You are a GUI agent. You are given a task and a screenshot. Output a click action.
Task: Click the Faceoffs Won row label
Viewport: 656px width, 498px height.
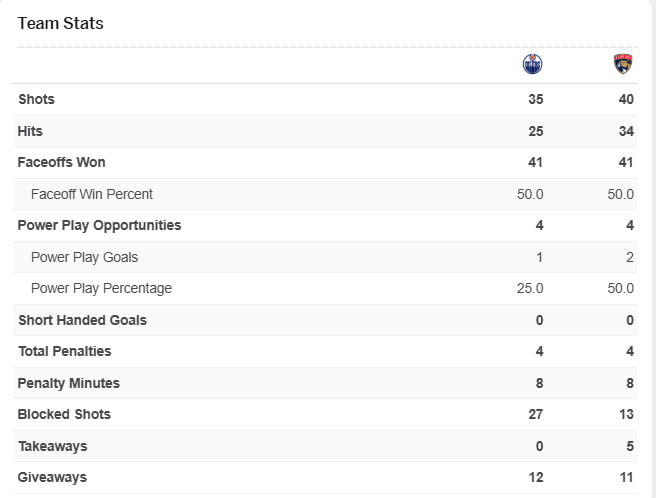click(x=61, y=162)
